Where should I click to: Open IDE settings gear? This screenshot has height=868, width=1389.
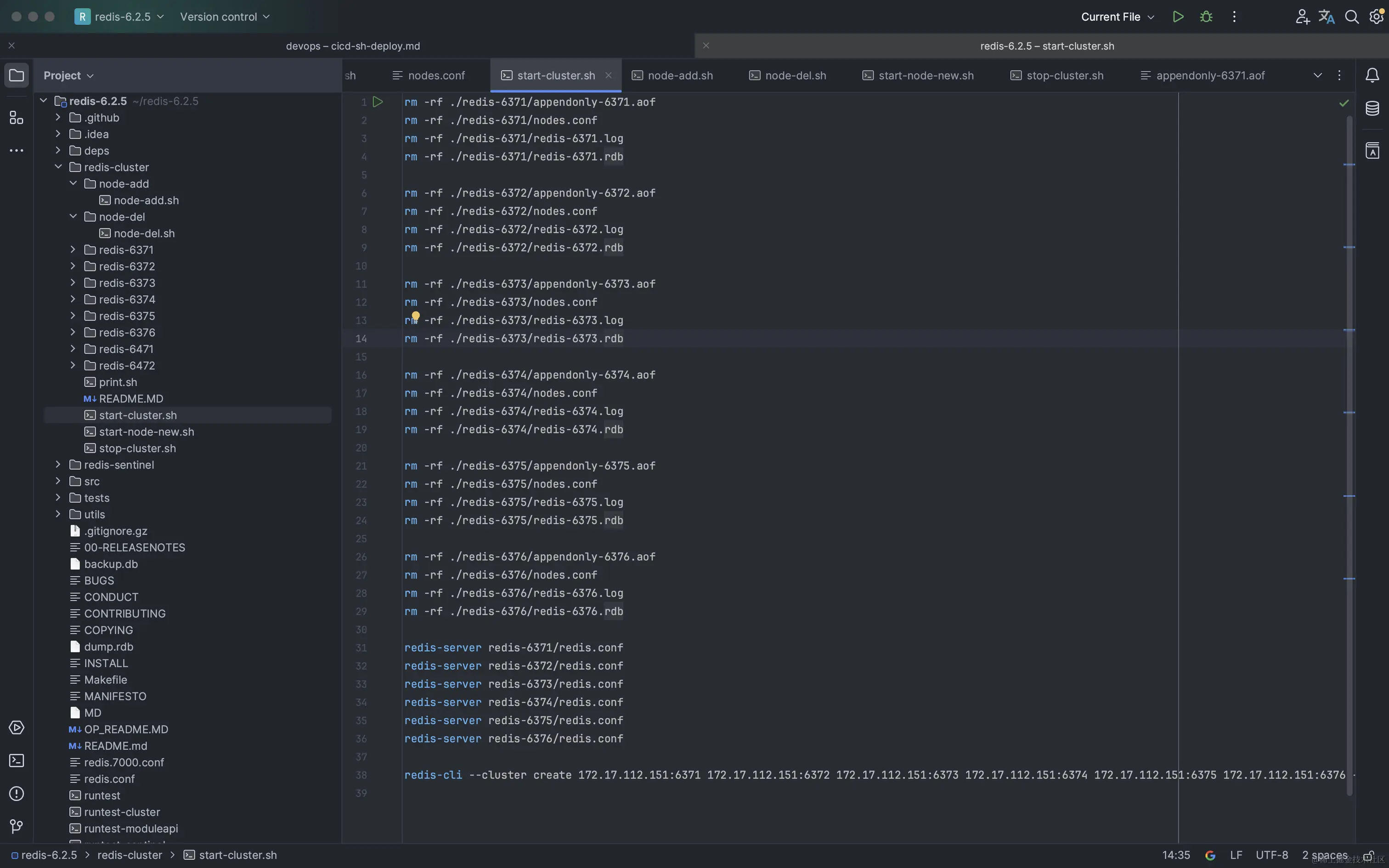[x=1377, y=17]
